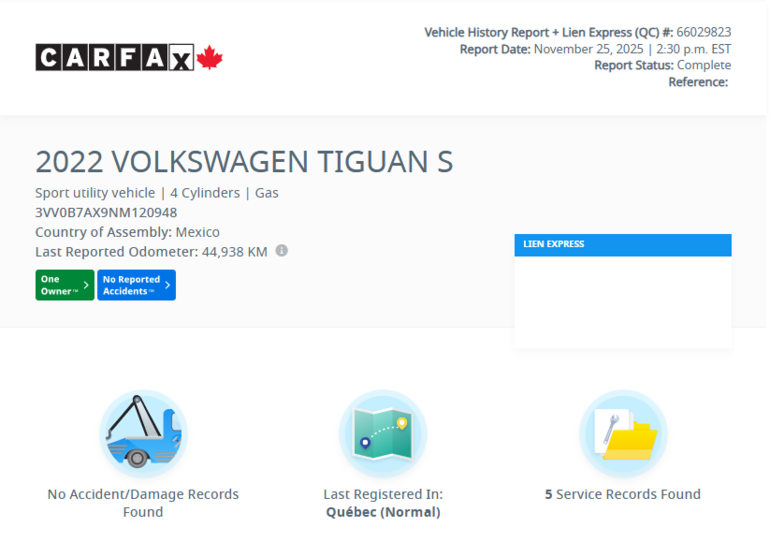Click Last Reported Odometer 44,938 KM text
Viewport: 770px width, 542px height.
[151, 252]
